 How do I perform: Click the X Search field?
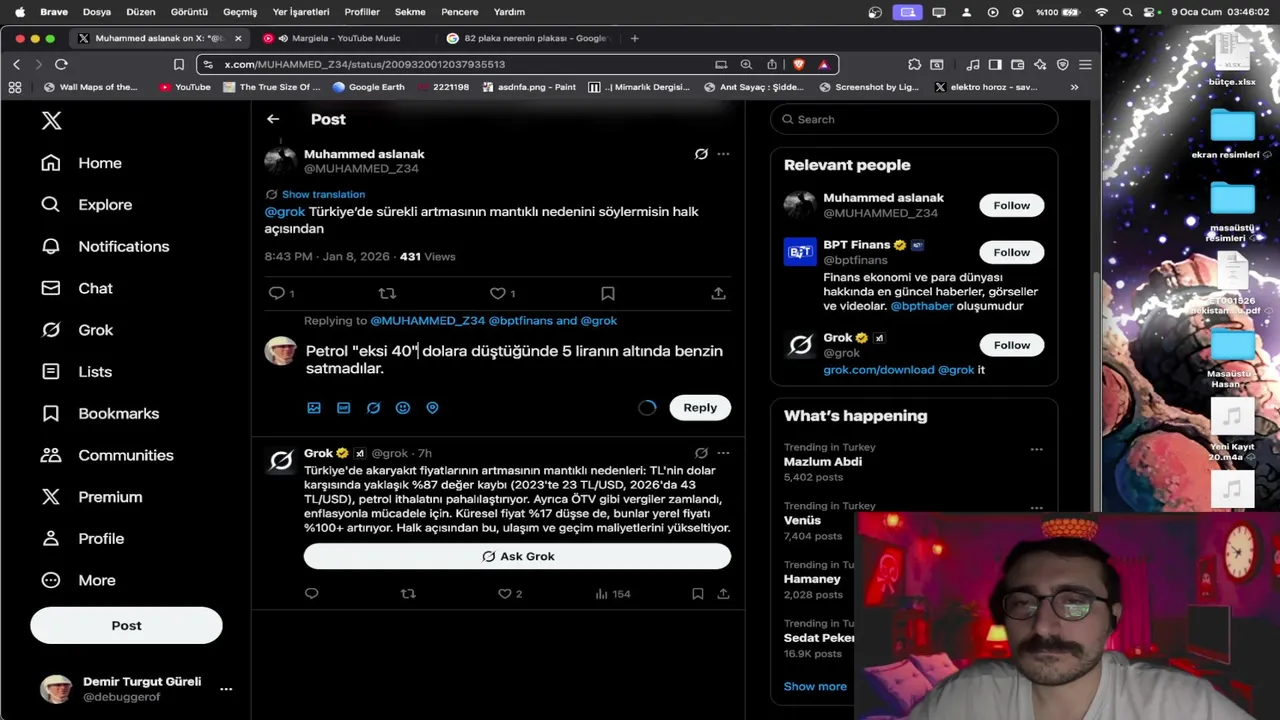[914, 119]
